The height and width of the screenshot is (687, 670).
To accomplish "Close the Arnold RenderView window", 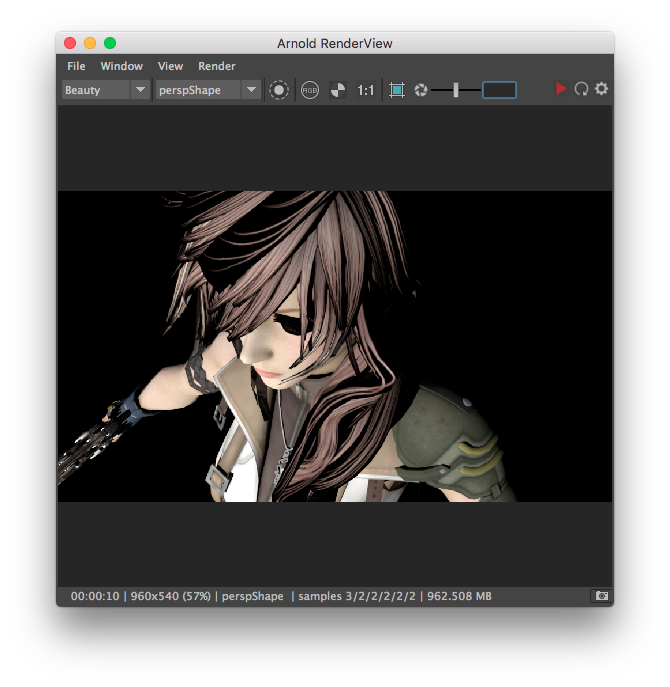I will click(x=70, y=43).
